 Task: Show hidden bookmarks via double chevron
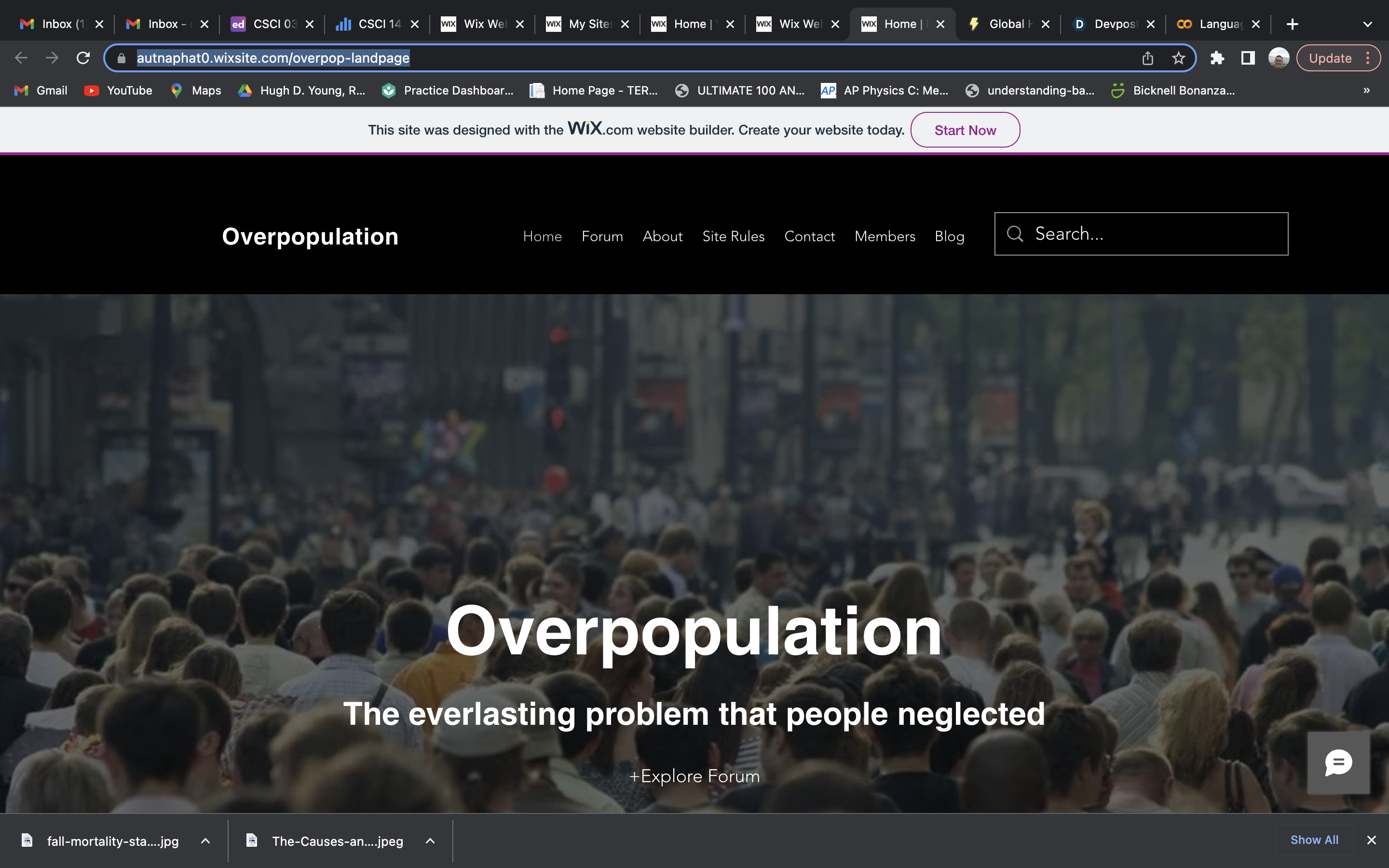[x=1366, y=90]
